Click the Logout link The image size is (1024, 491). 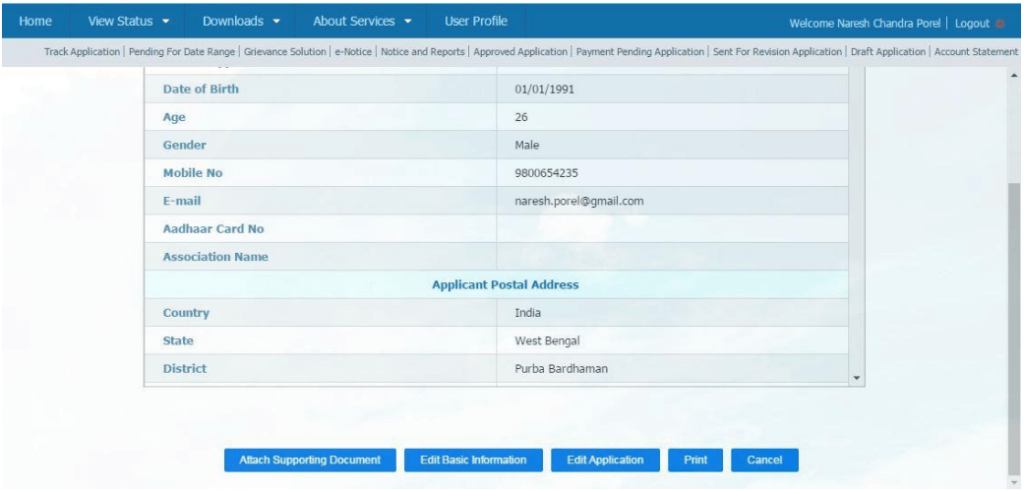[x=972, y=24]
